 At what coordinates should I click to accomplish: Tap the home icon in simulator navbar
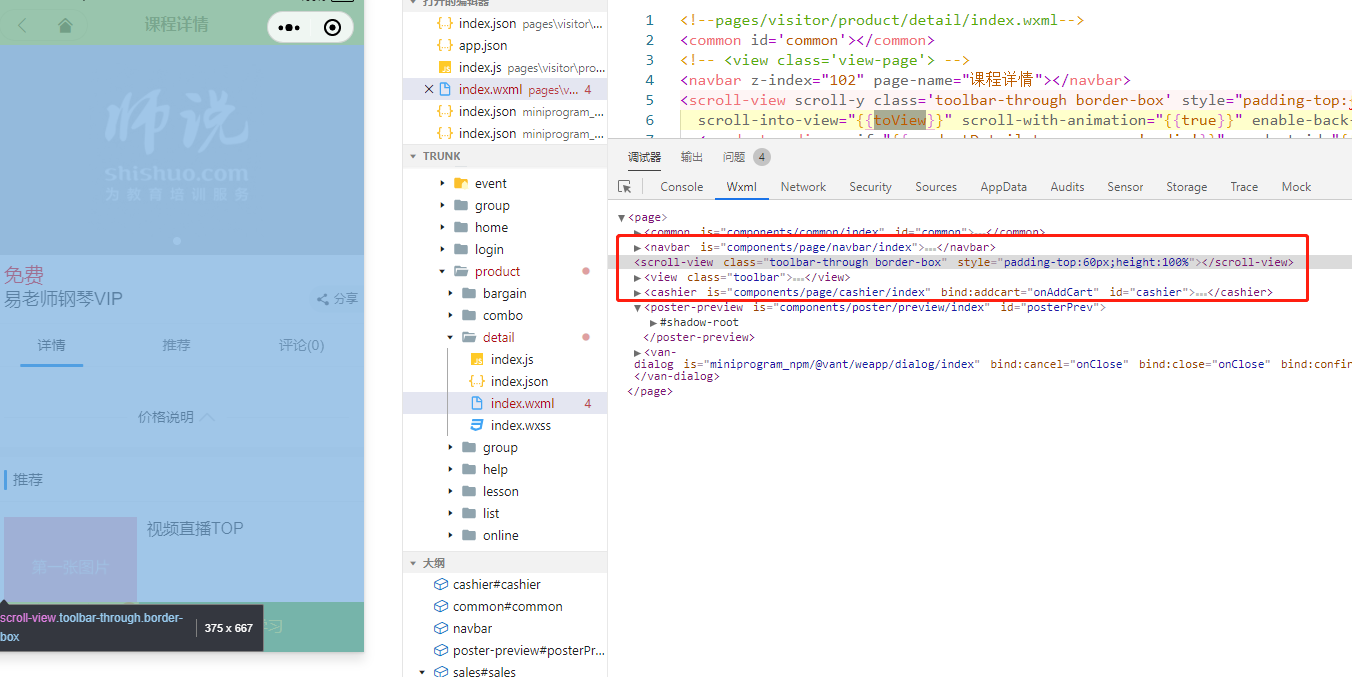(66, 26)
